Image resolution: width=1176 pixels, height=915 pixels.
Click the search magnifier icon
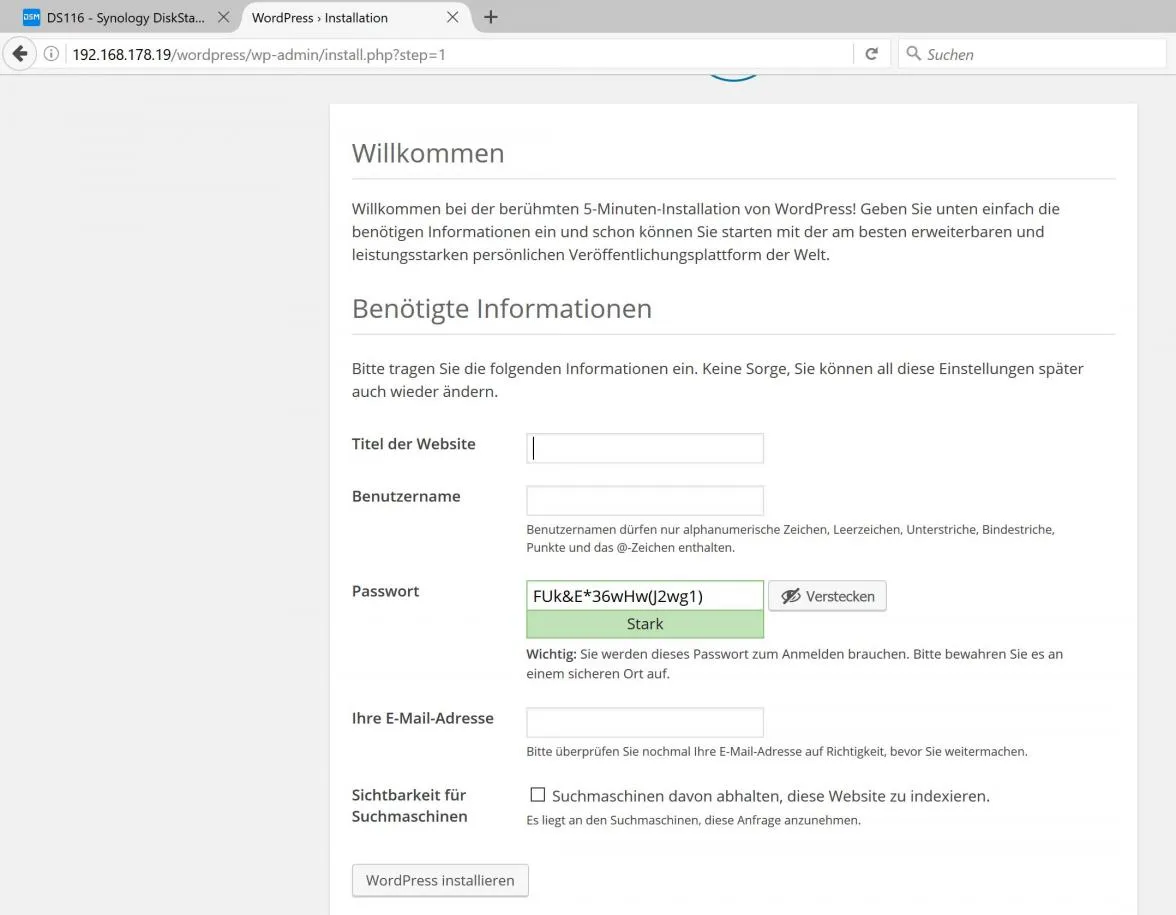point(913,53)
